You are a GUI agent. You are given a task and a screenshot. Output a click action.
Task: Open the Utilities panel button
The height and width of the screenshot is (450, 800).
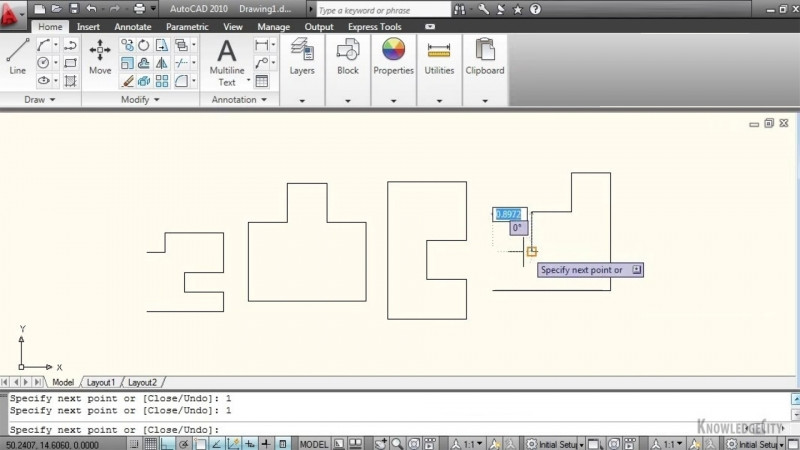pos(439,57)
